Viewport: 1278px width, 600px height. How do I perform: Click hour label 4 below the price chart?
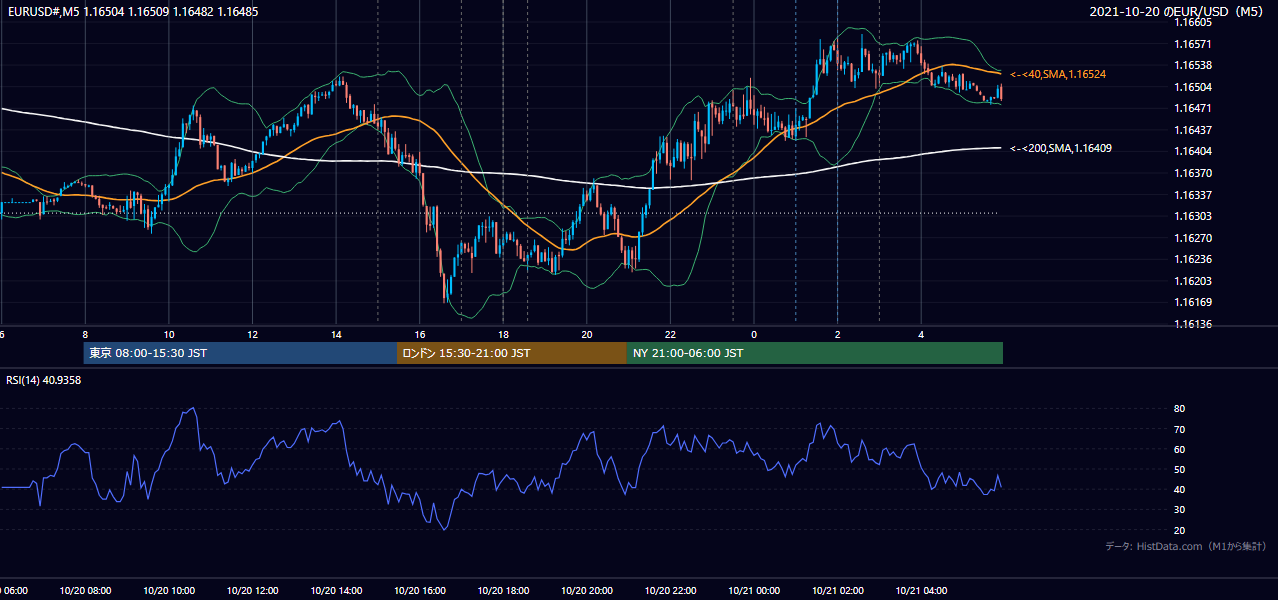pos(921,334)
